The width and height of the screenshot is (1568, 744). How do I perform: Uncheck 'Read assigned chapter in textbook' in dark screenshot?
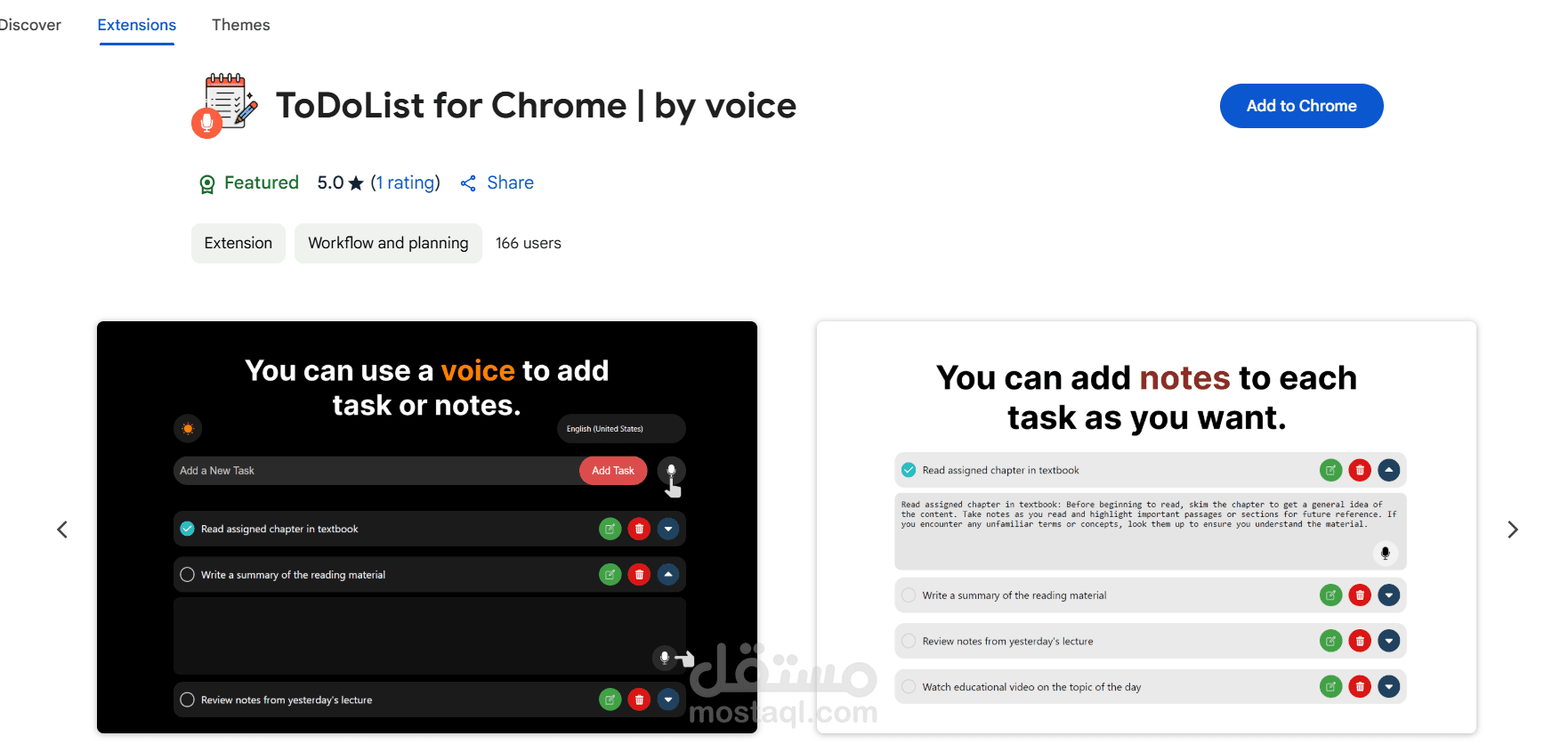tap(188, 529)
